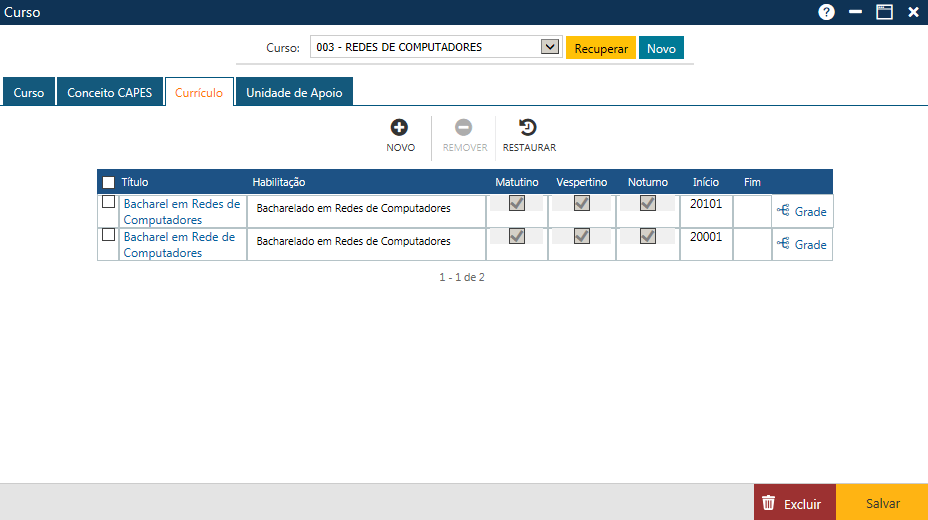Click the Restaurar restore icon
928x520 pixels.
tap(528, 128)
